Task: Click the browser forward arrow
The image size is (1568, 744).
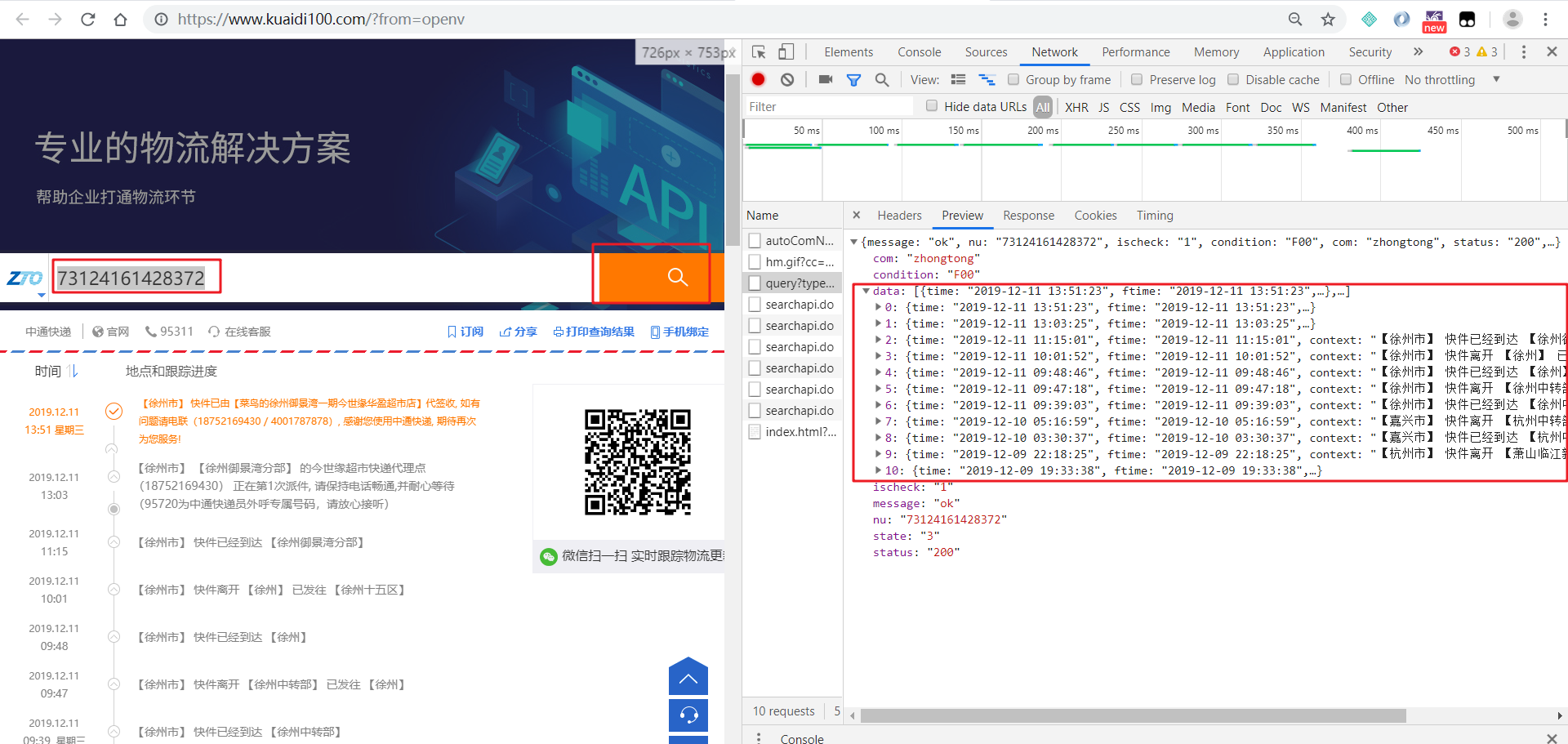Action: (x=55, y=19)
